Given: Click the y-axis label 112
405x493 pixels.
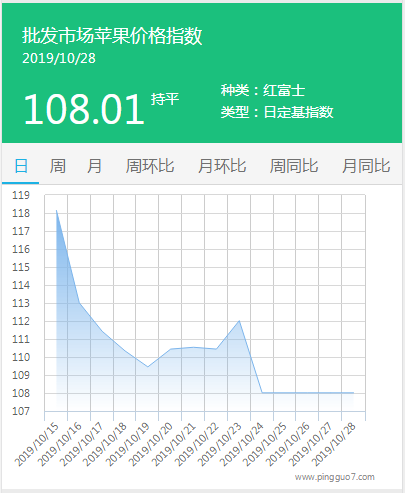Looking at the screenshot, I should pos(21,321).
